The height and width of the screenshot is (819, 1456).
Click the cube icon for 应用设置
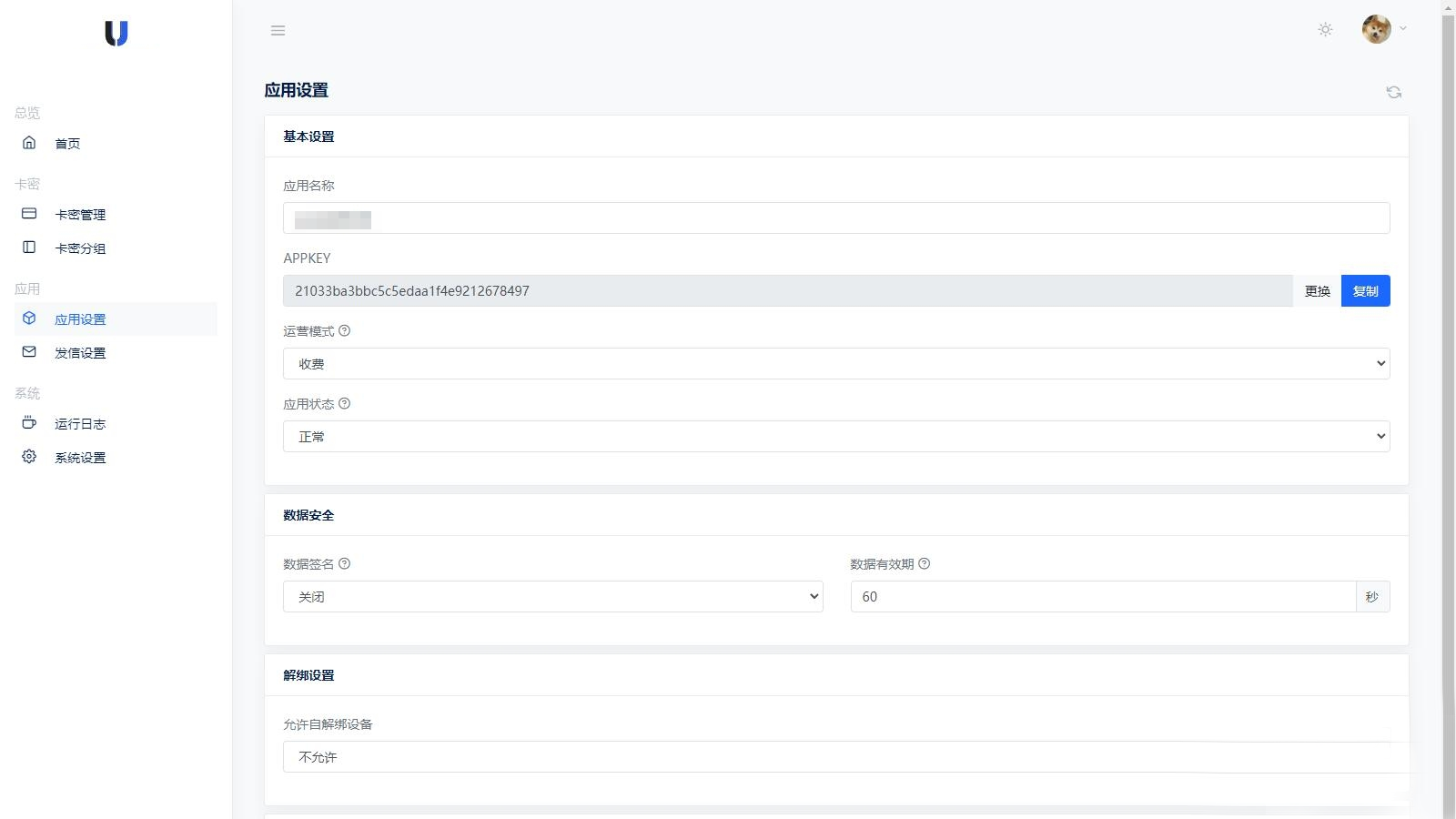click(29, 318)
